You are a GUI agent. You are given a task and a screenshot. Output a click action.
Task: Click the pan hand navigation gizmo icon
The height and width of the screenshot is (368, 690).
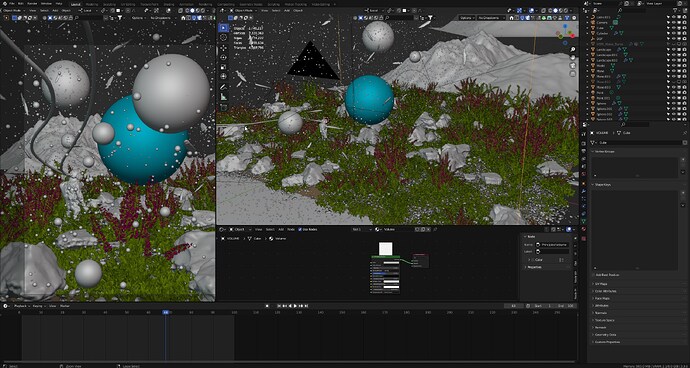573,57
